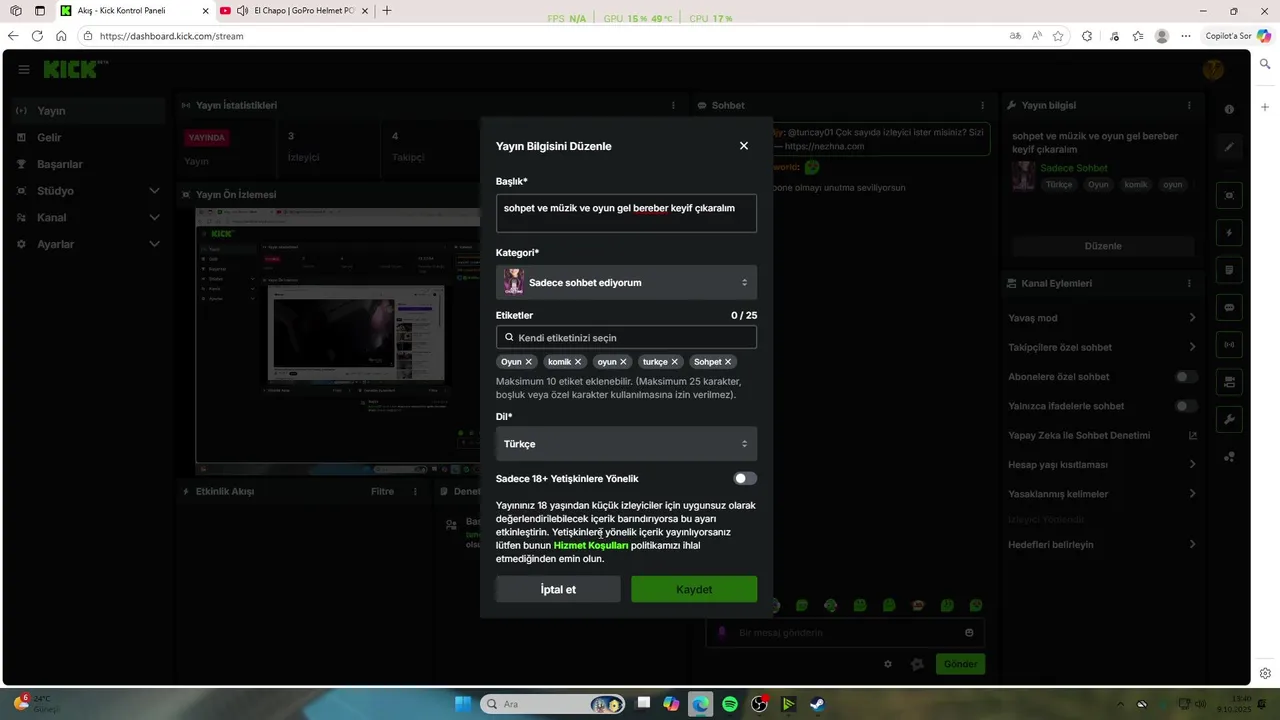Open Steam from the taskbar
Viewport: 1280px width, 720px height.
pyautogui.click(x=818, y=704)
